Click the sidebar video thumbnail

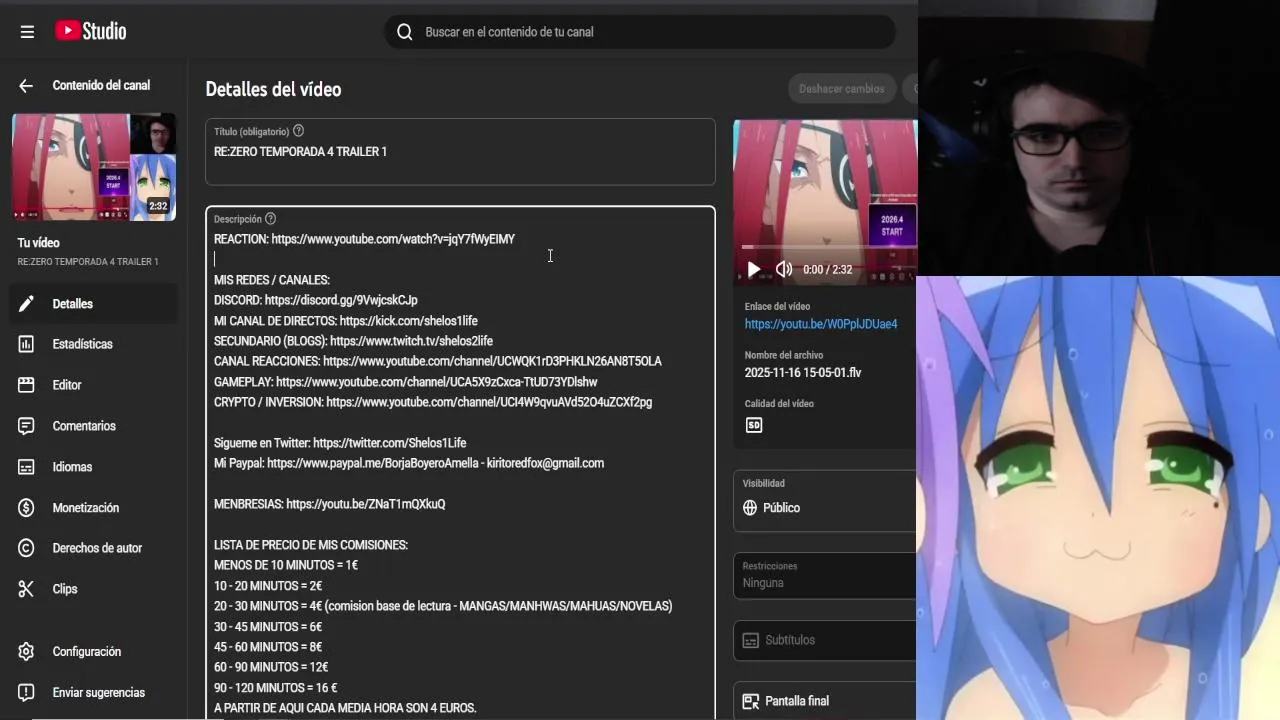click(x=94, y=167)
